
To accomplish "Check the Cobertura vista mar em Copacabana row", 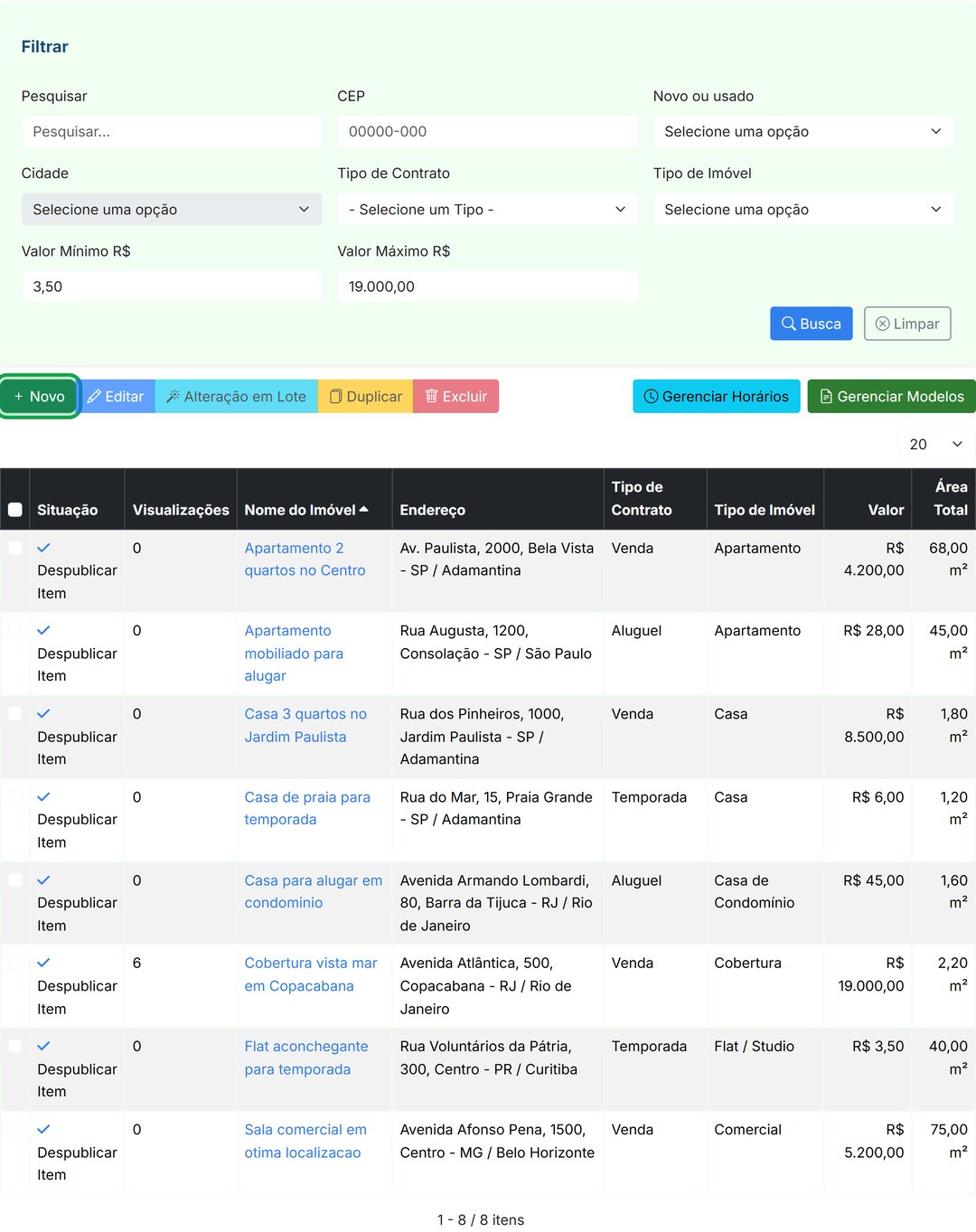I will point(15,963).
